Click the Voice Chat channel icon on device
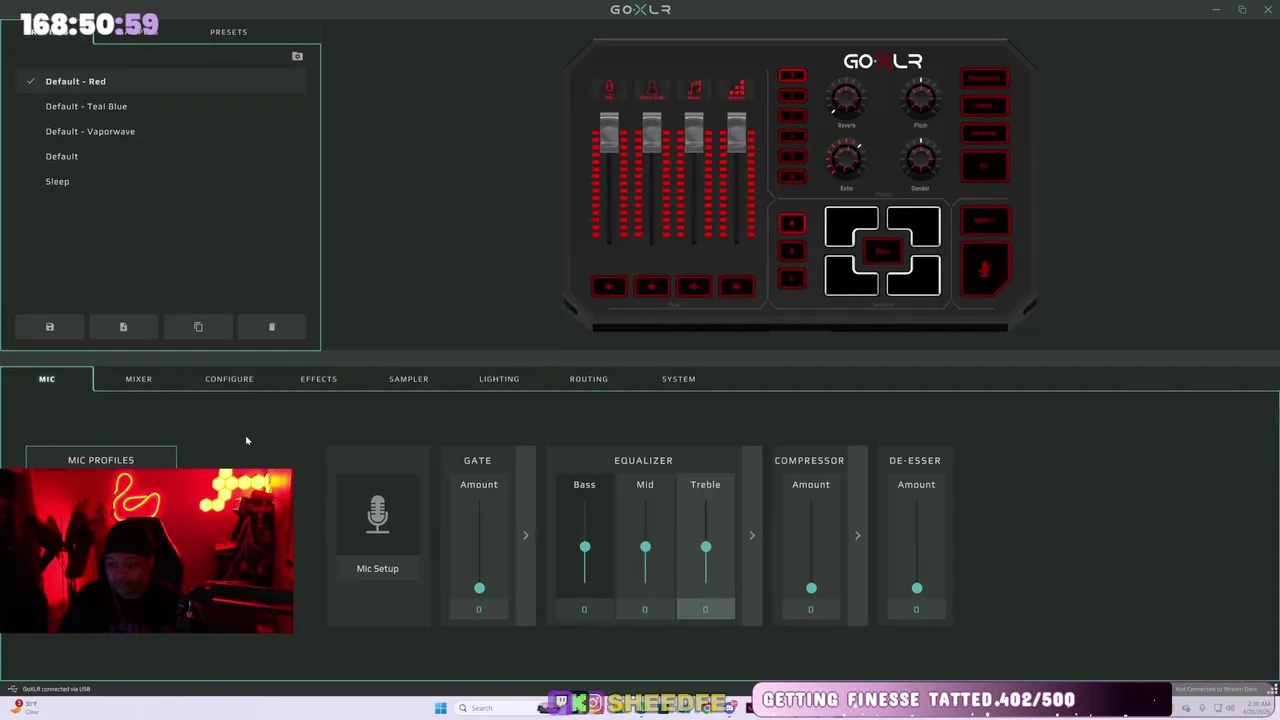This screenshot has width=1280, height=720. [652, 90]
